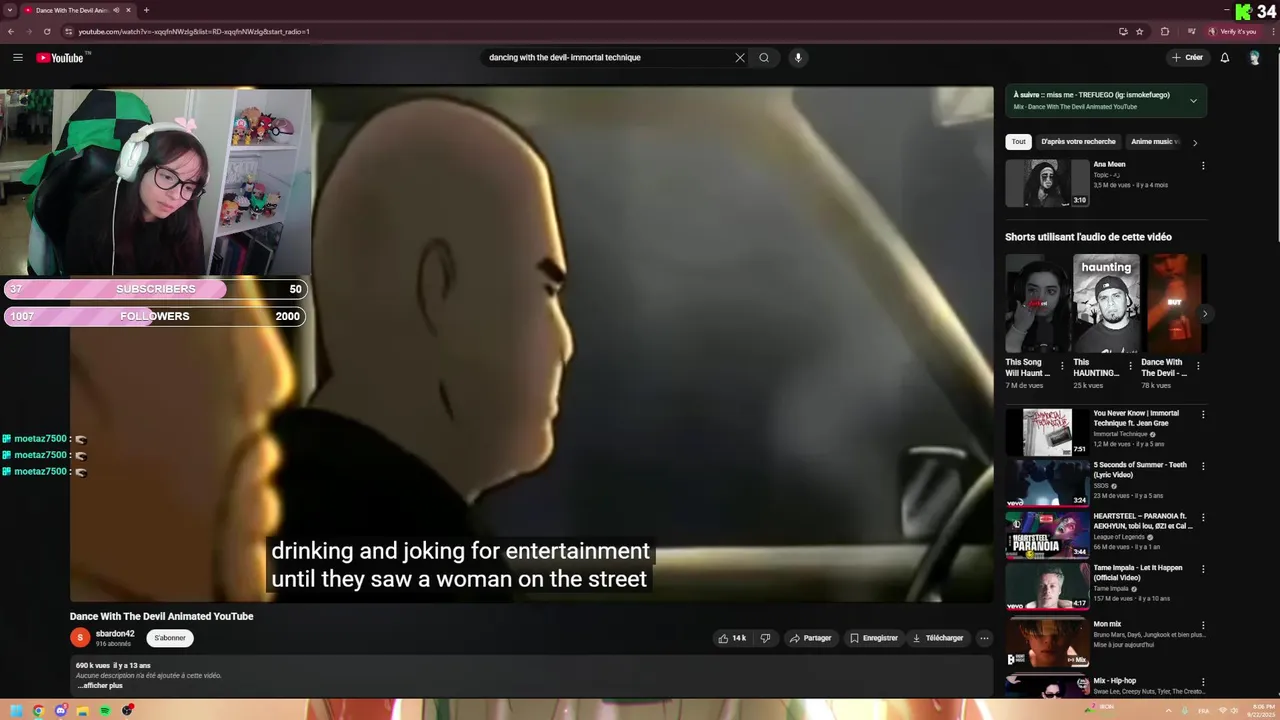Open options for Tame Impala video
The width and height of the screenshot is (1280, 720).
pyautogui.click(x=1203, y=569)
